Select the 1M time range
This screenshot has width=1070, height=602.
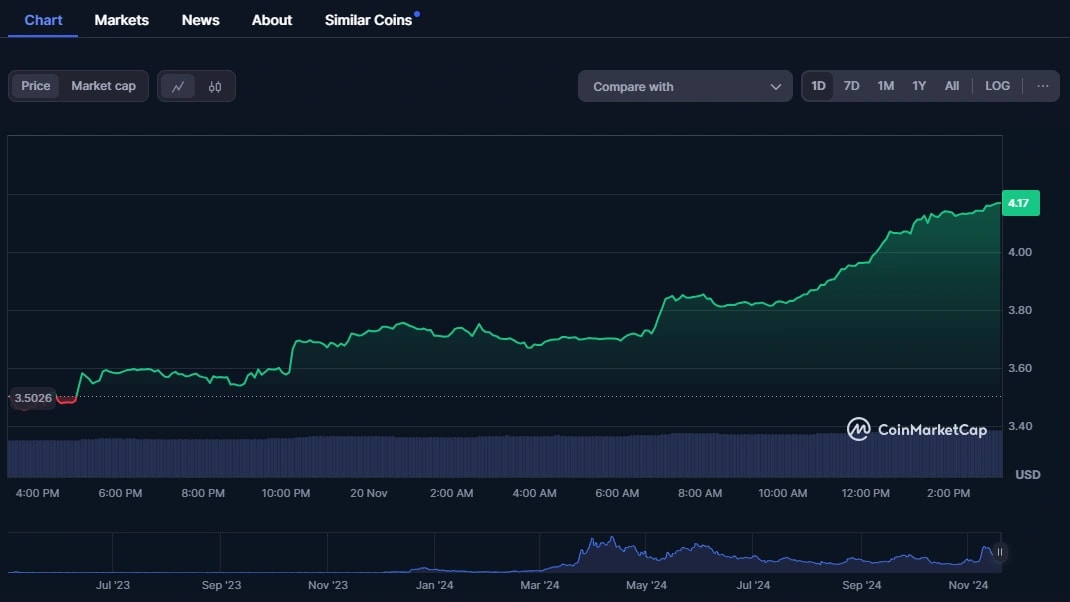885,86
